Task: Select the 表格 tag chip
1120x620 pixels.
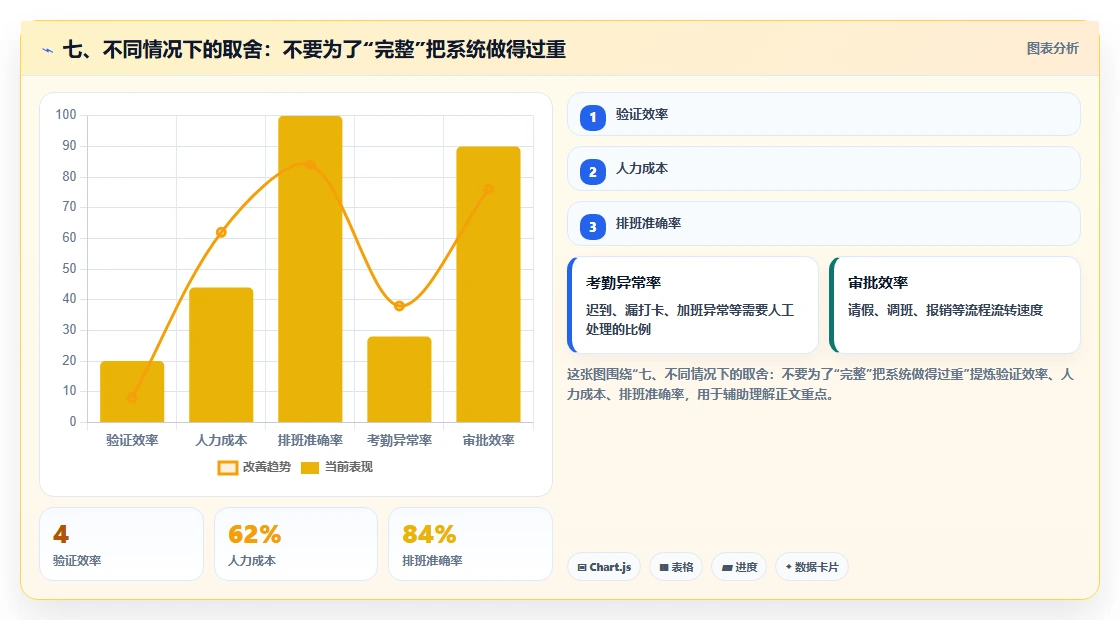Action: coord(676,567)
